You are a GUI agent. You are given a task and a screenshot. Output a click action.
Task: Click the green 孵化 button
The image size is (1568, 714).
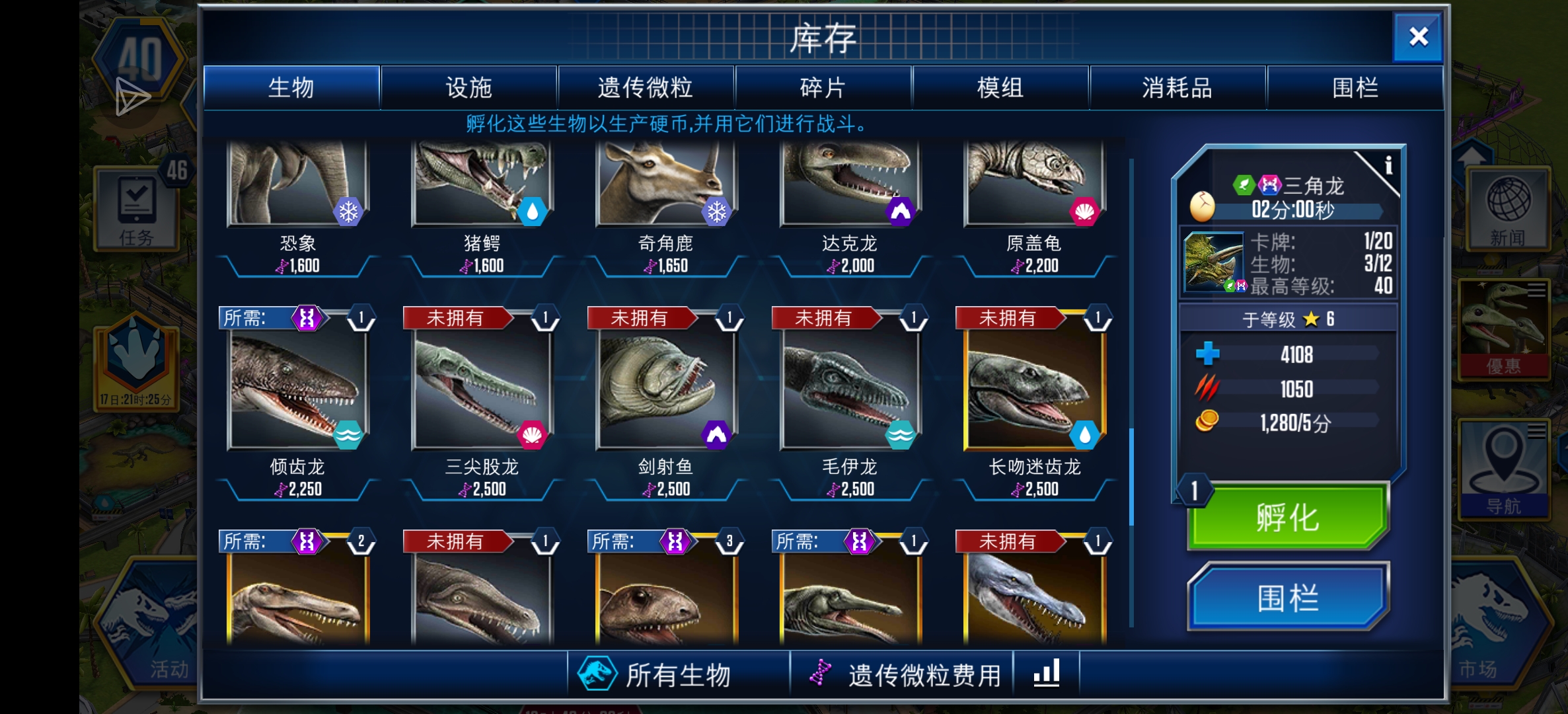point(1287,517)
